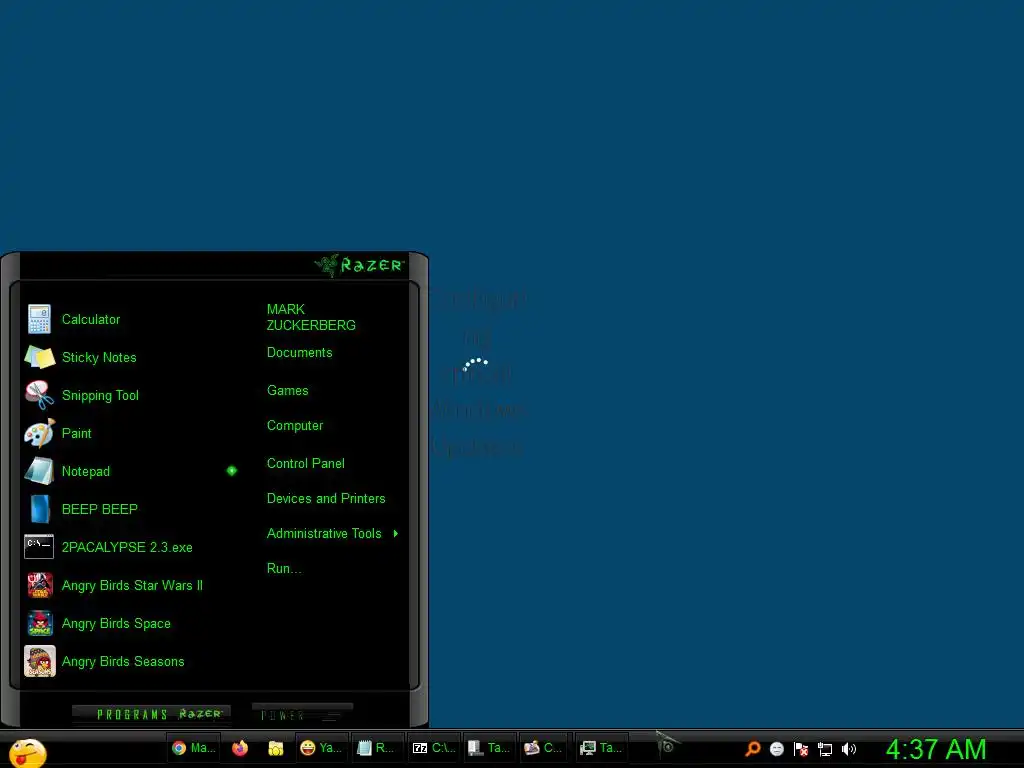Open the white smiley tray icon
Viewport: 1024px width, 768px height.
(776, 749)
